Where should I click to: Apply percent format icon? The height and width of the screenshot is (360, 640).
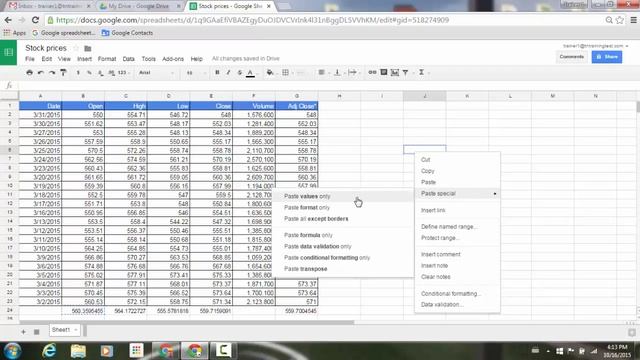pos(89,73)
